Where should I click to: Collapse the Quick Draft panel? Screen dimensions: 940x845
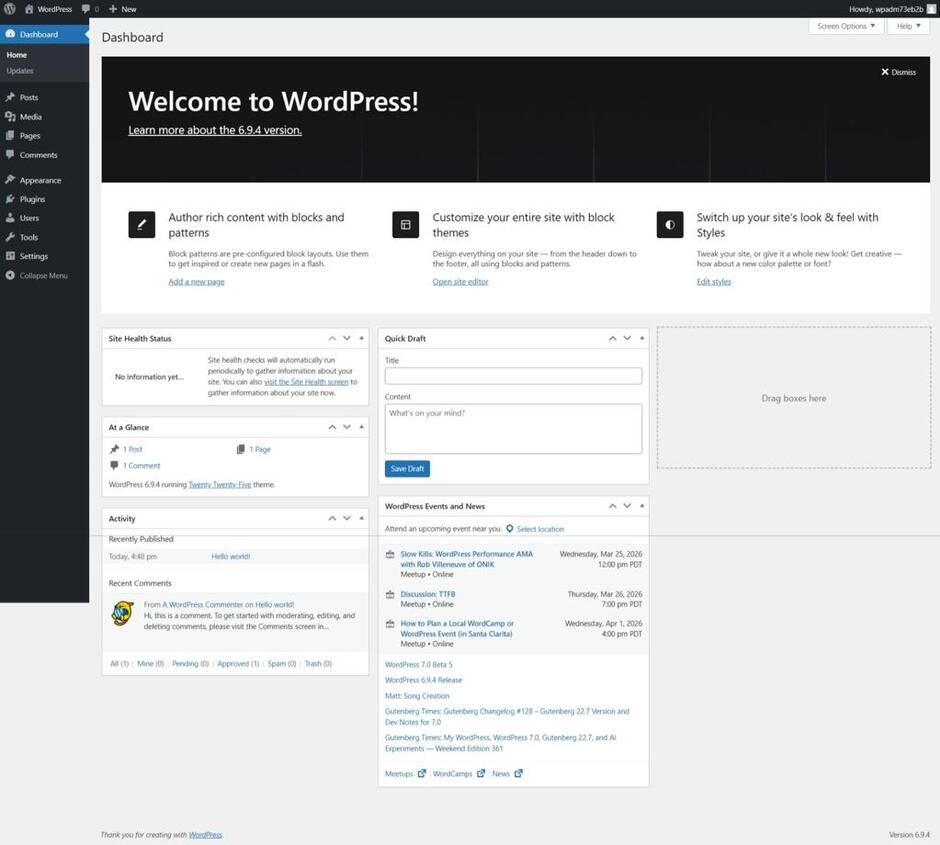642,339
